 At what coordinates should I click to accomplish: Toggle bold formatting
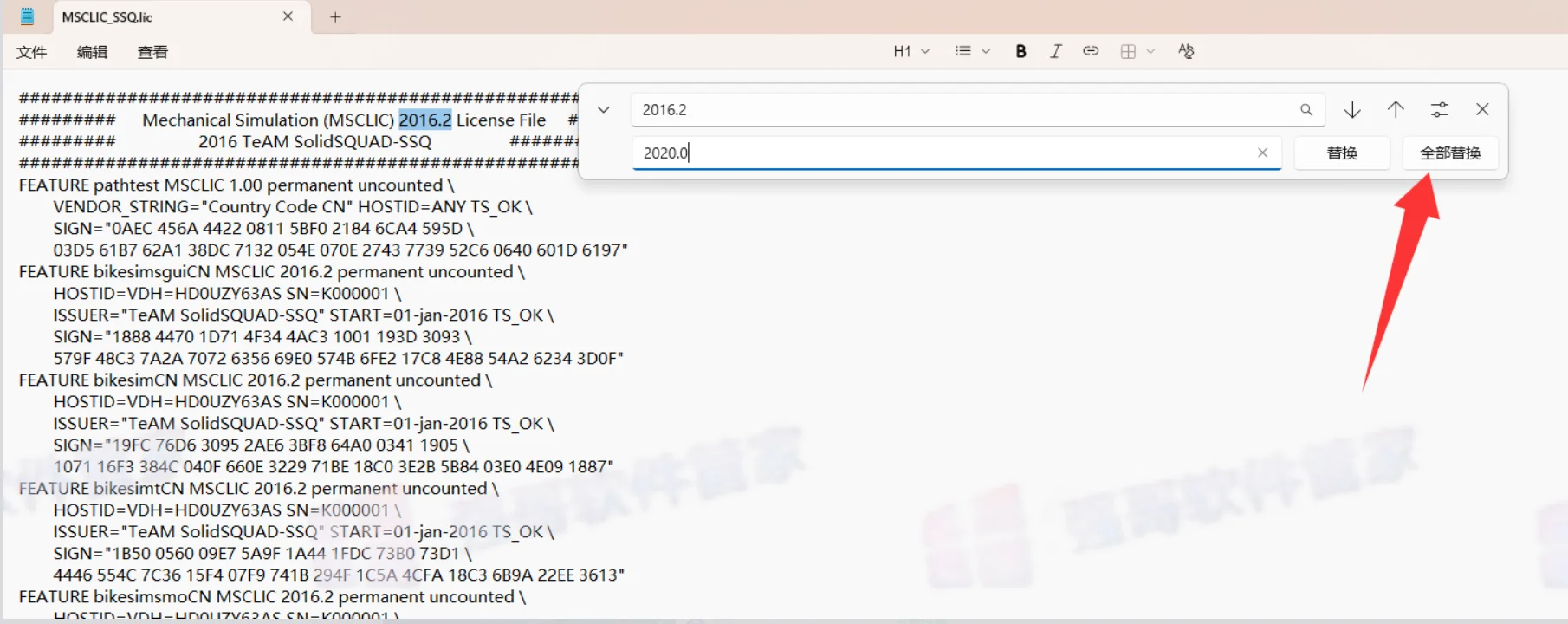pos(1021,51)
